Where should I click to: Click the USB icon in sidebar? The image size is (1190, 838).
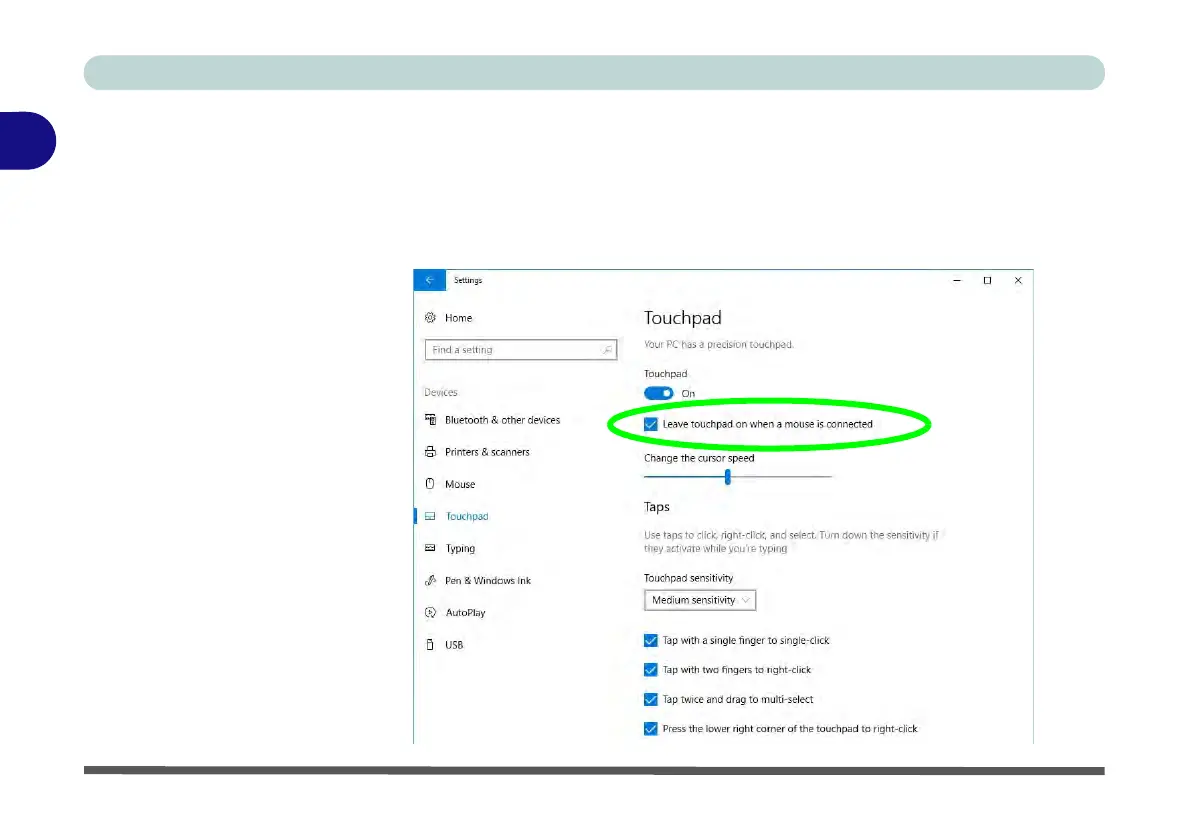click(430, 644)
